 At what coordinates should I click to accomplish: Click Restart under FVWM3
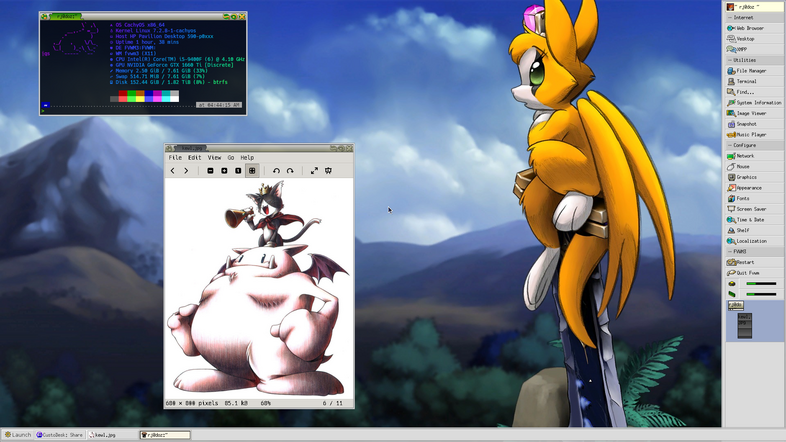[754, 262]
